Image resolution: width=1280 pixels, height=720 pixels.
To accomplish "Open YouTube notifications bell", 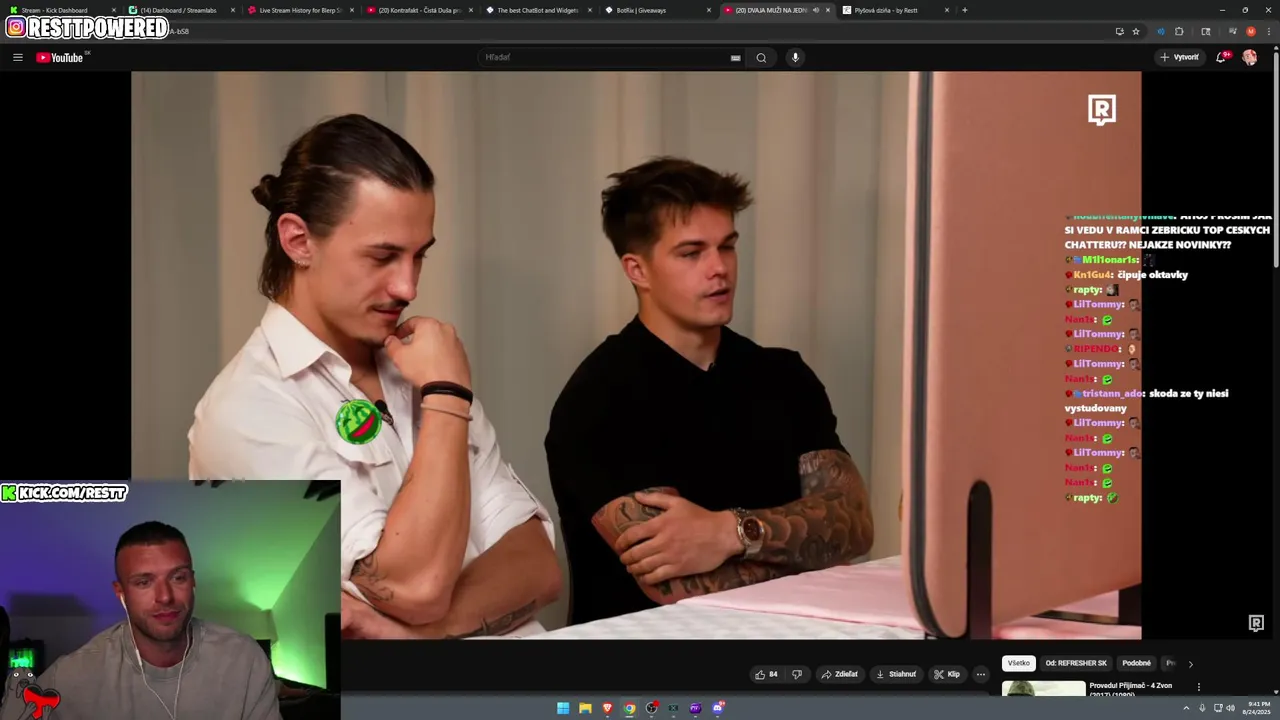I will point(1221,57).
